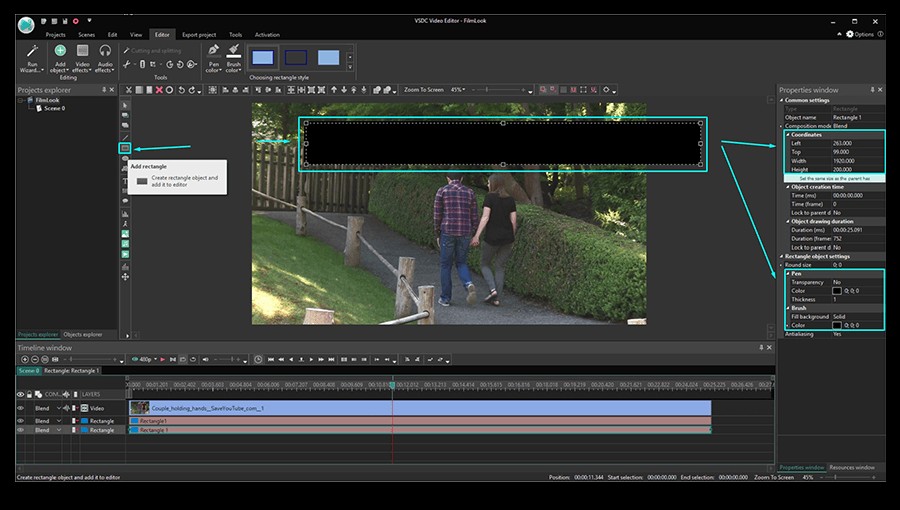This screenshot has height=510, width=900.
Task: Click the Width value field 1920.000
Action: [x=858, y=161]
